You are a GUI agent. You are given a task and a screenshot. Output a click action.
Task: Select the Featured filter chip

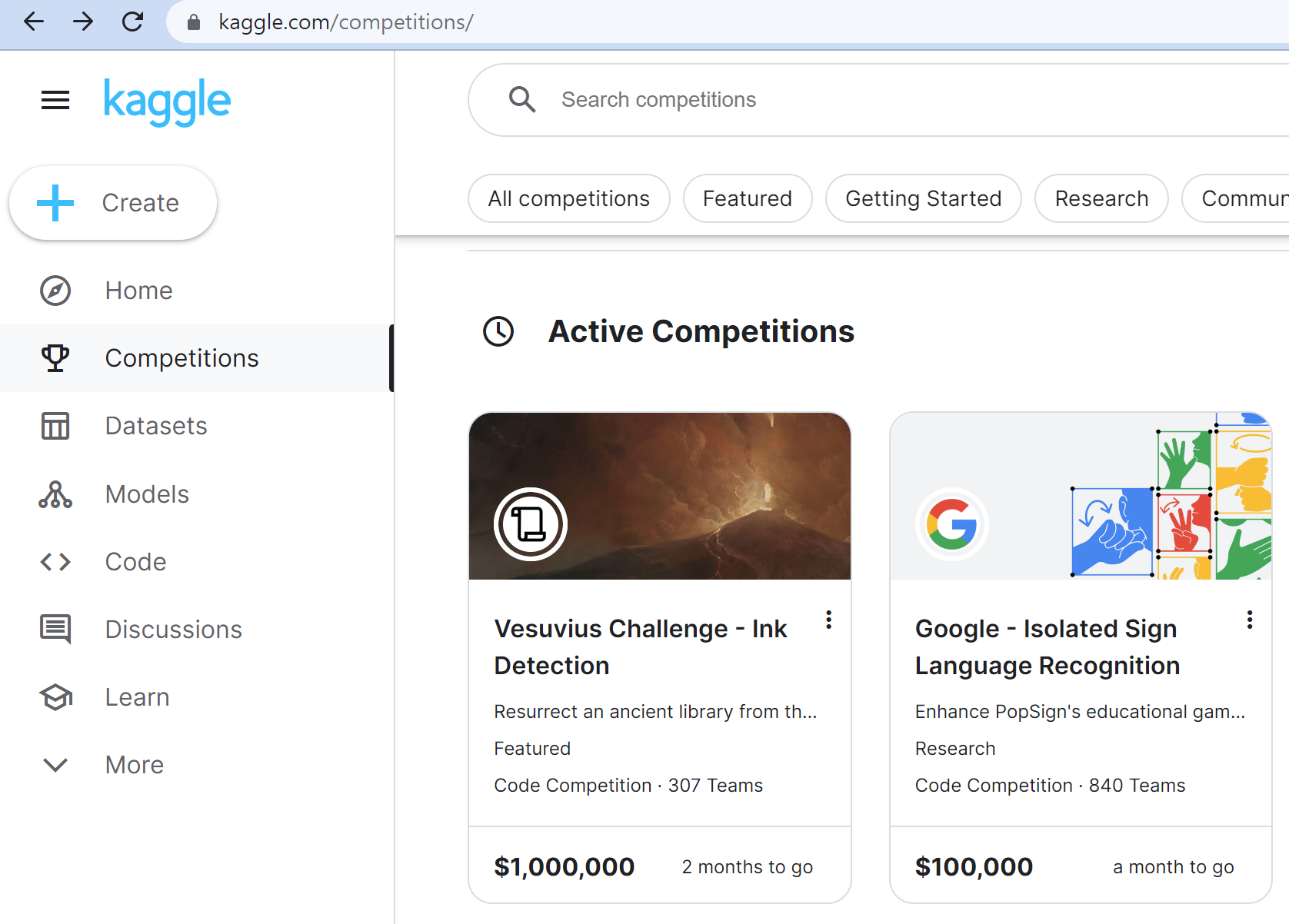[x=748, y=198]
